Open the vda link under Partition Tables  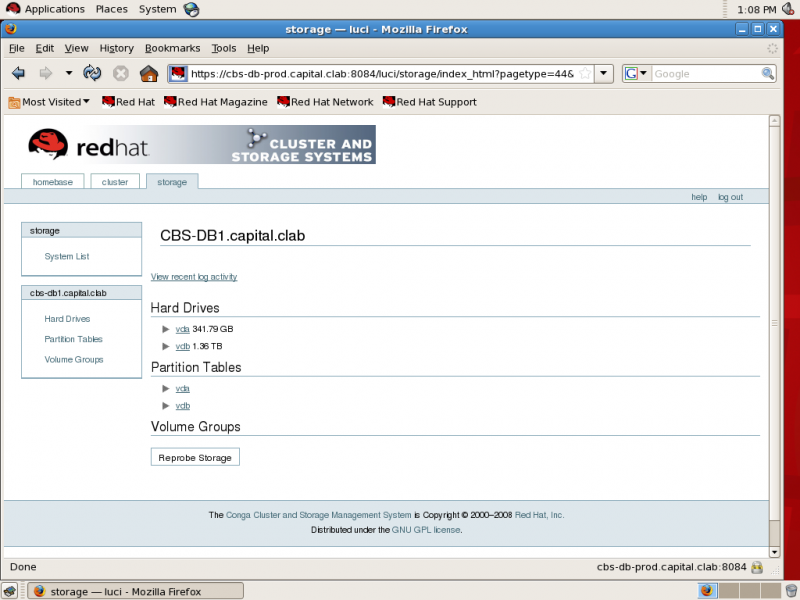click(x=182, y=388)
